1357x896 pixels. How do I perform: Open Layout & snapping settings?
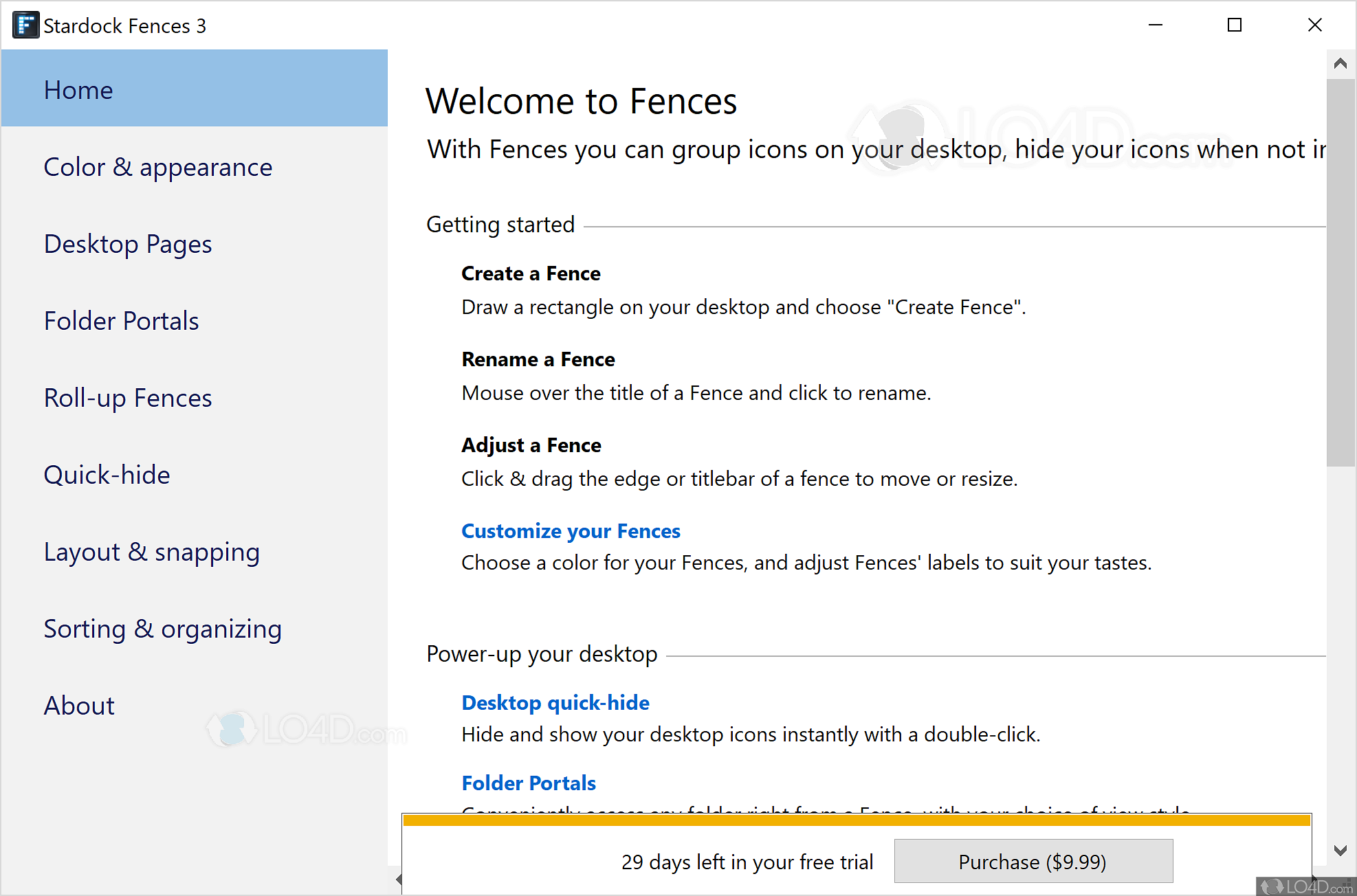pyautogui.click(x=151, y=552)
